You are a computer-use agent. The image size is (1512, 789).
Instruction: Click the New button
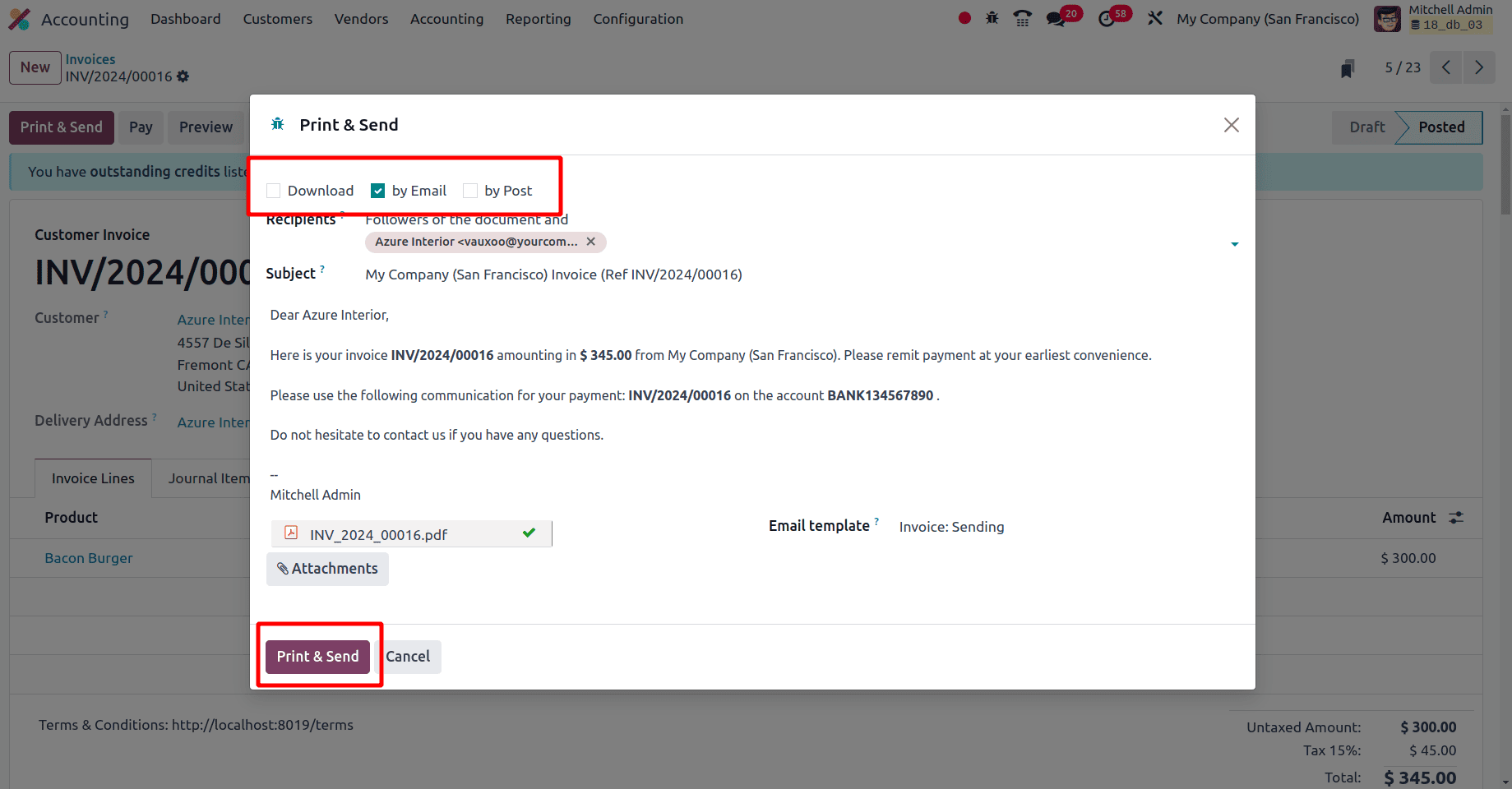click(x=35, y=67)
